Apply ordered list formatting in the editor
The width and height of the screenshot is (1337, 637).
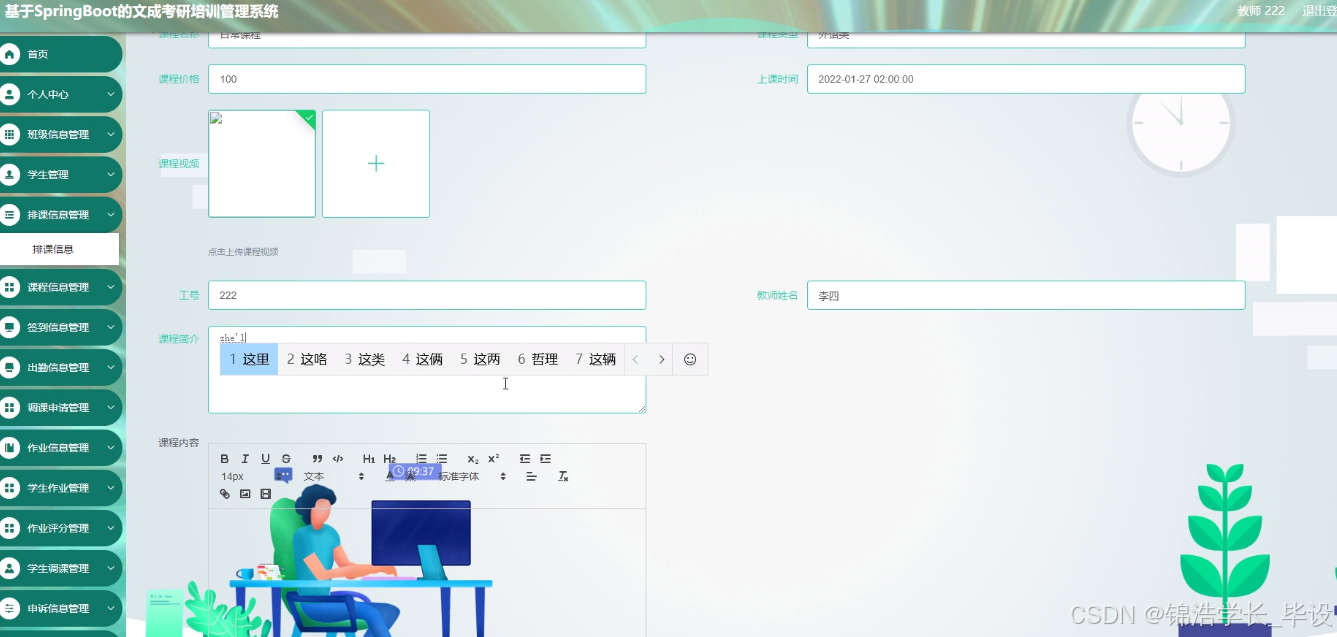point(421,459)
